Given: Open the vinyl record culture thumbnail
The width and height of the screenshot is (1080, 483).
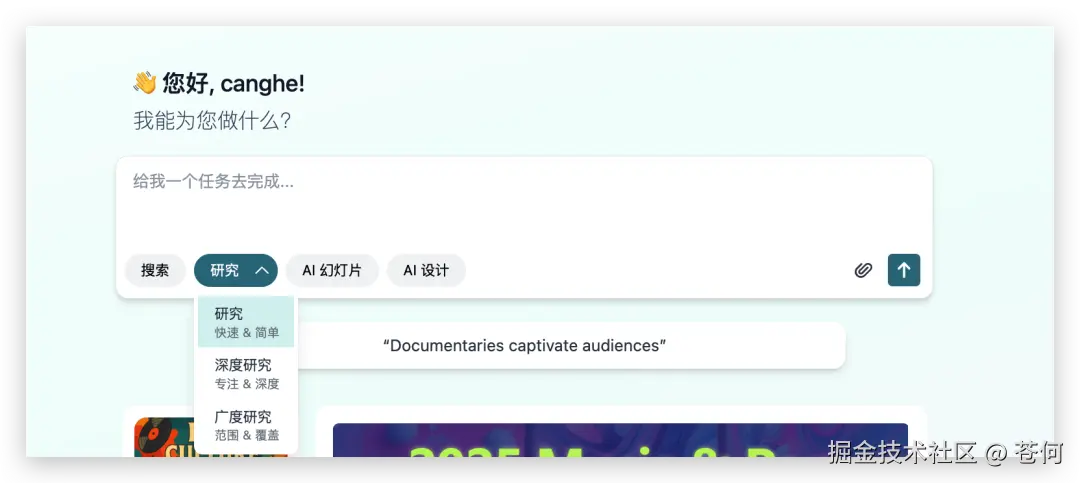Looking at the screenshot, I should [x=164, y=437].
